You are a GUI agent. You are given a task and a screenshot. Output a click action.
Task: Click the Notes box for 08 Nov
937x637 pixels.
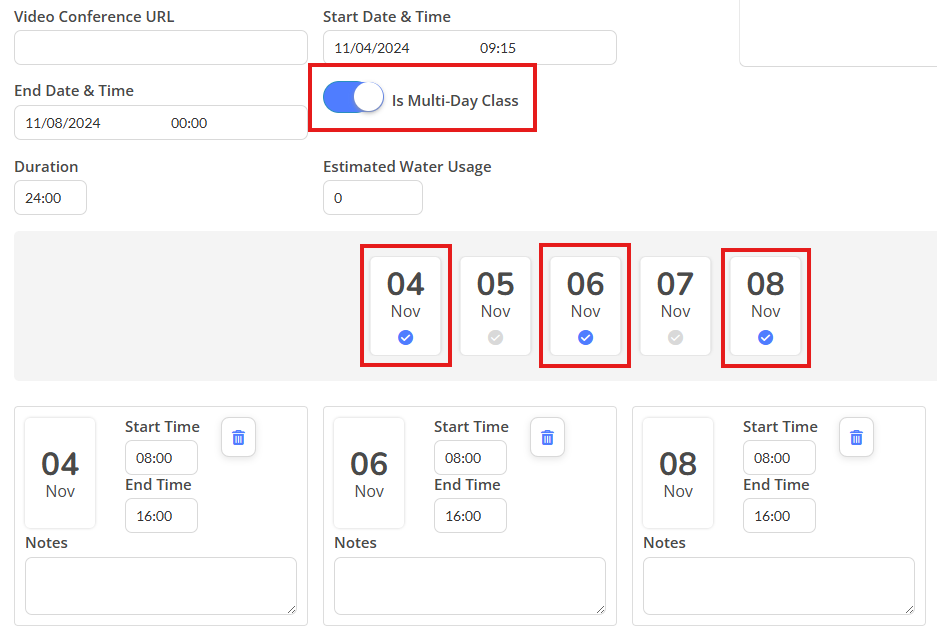click(779, 586)
